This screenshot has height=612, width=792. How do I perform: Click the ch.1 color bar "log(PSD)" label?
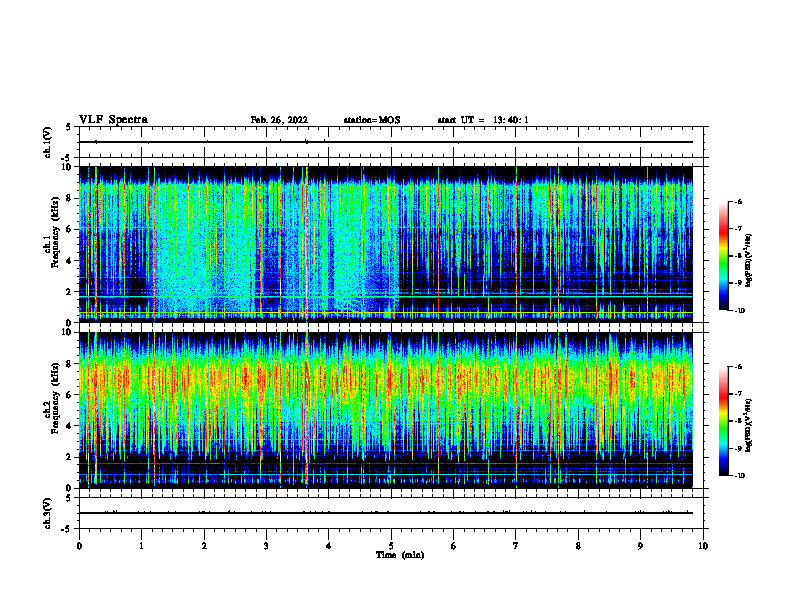tap(749, 260)
